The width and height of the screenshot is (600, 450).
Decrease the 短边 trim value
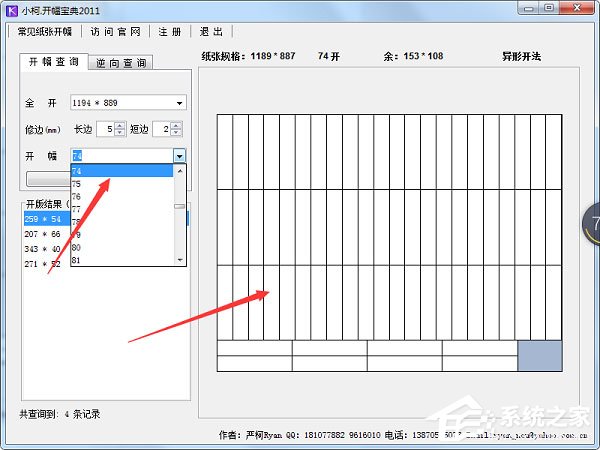176,132
